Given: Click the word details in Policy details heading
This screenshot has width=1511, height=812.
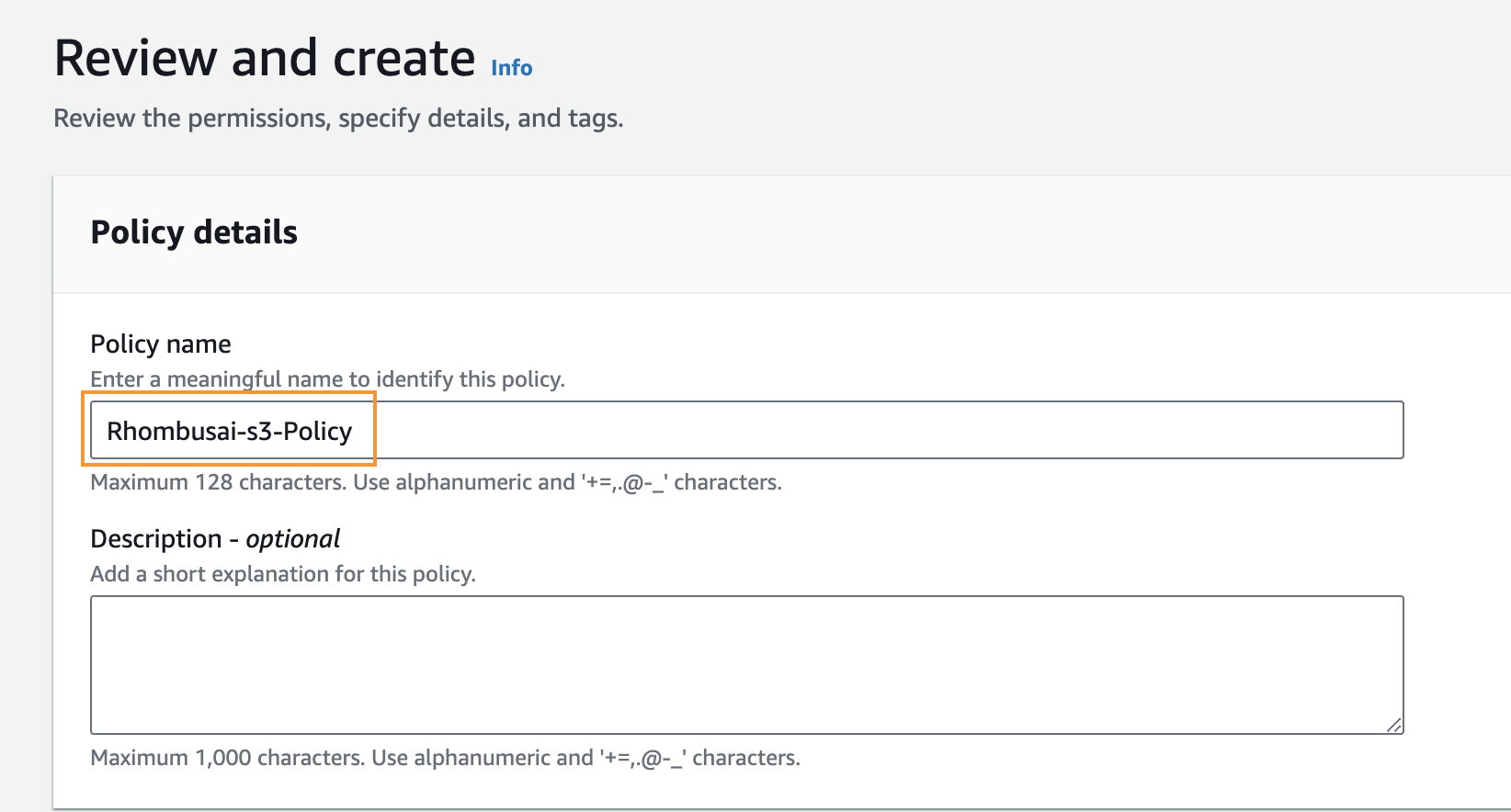Looking at the screenshot, I should point(245,232).
